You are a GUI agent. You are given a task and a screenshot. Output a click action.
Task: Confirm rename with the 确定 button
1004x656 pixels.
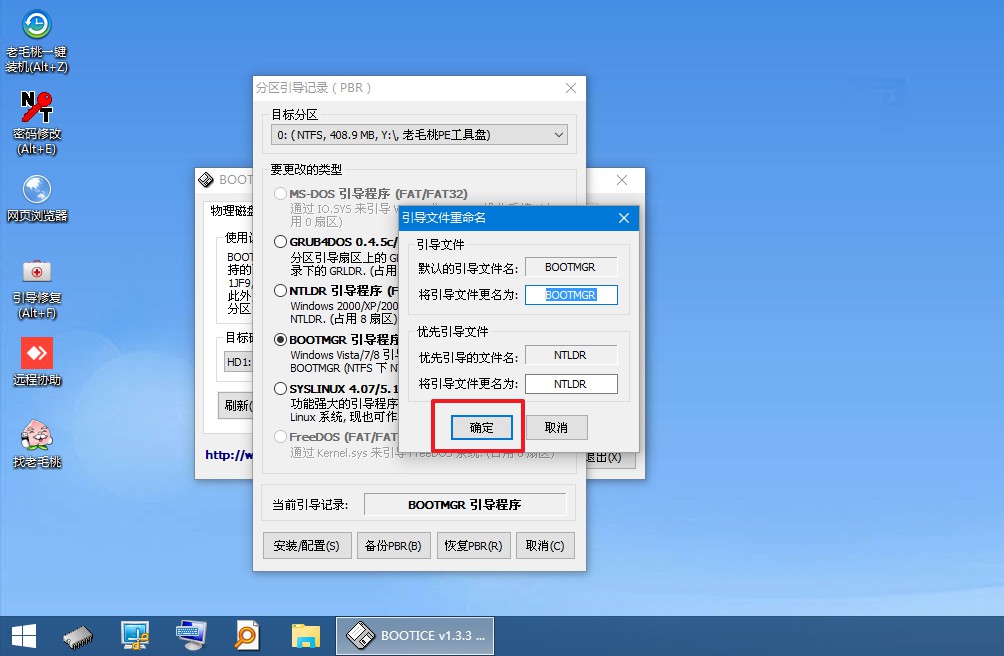[482, 428]
